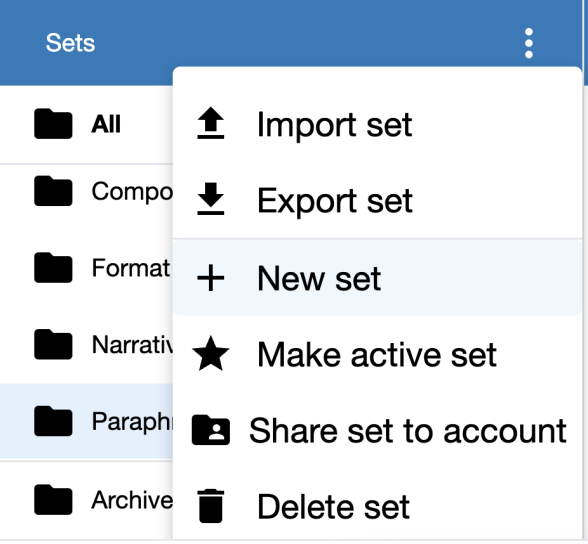Open the three-dot Sets options menu
The width and height of the screenshot is (588, 544).
(x=529, y=43)
